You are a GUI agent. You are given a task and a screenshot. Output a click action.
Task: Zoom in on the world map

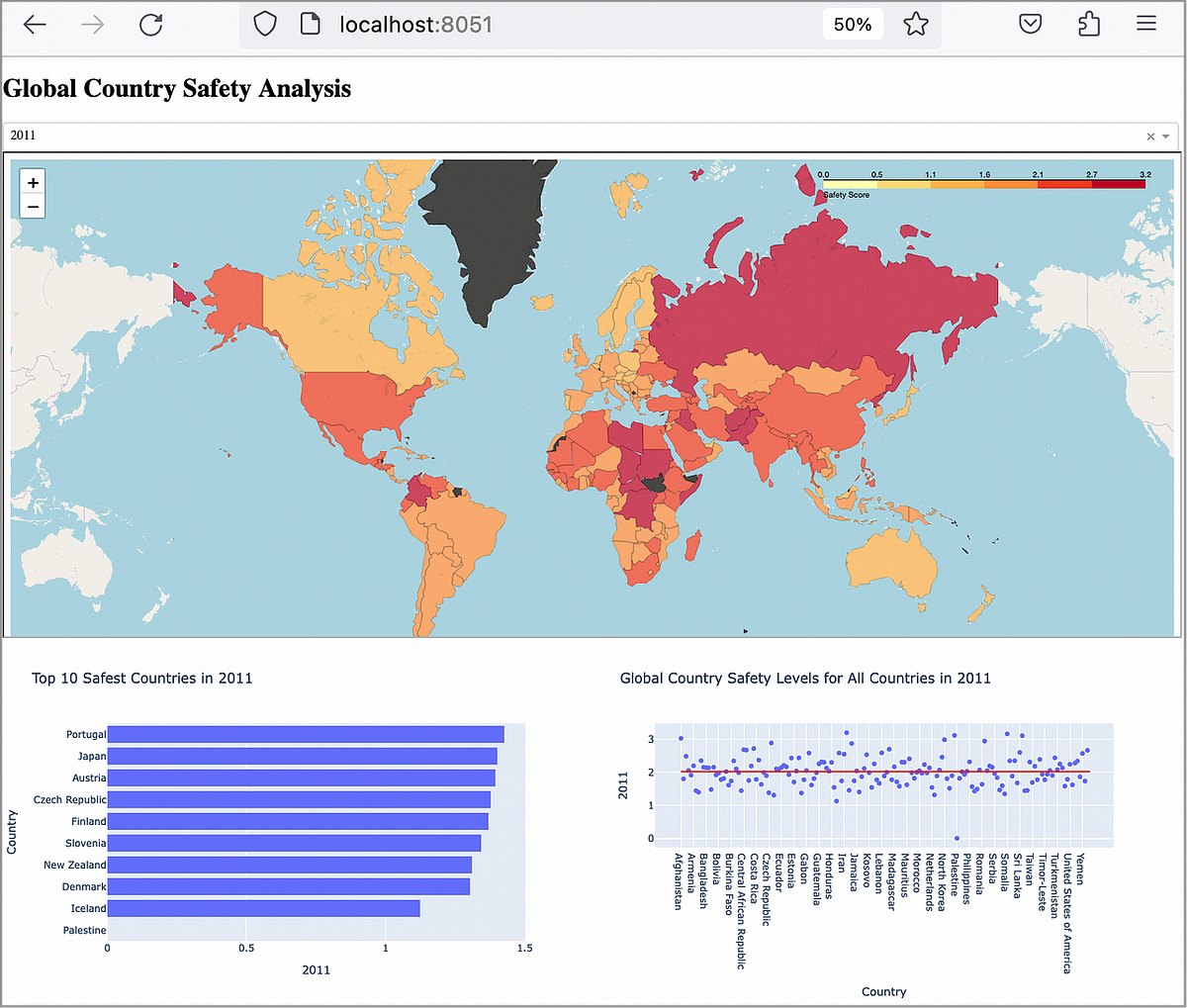(33, 182)
